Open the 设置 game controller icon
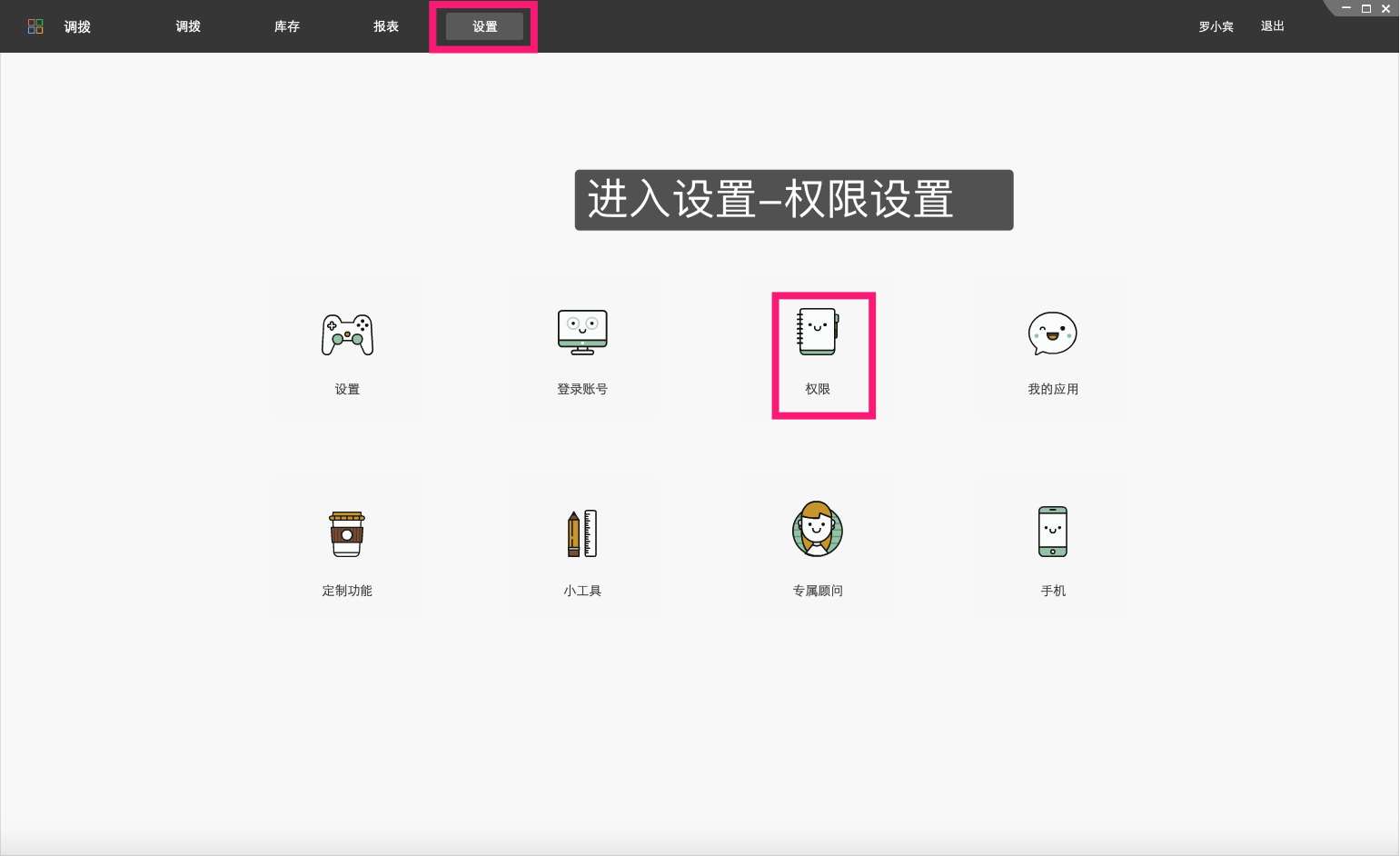1400x856 pixels. (347, 334)
